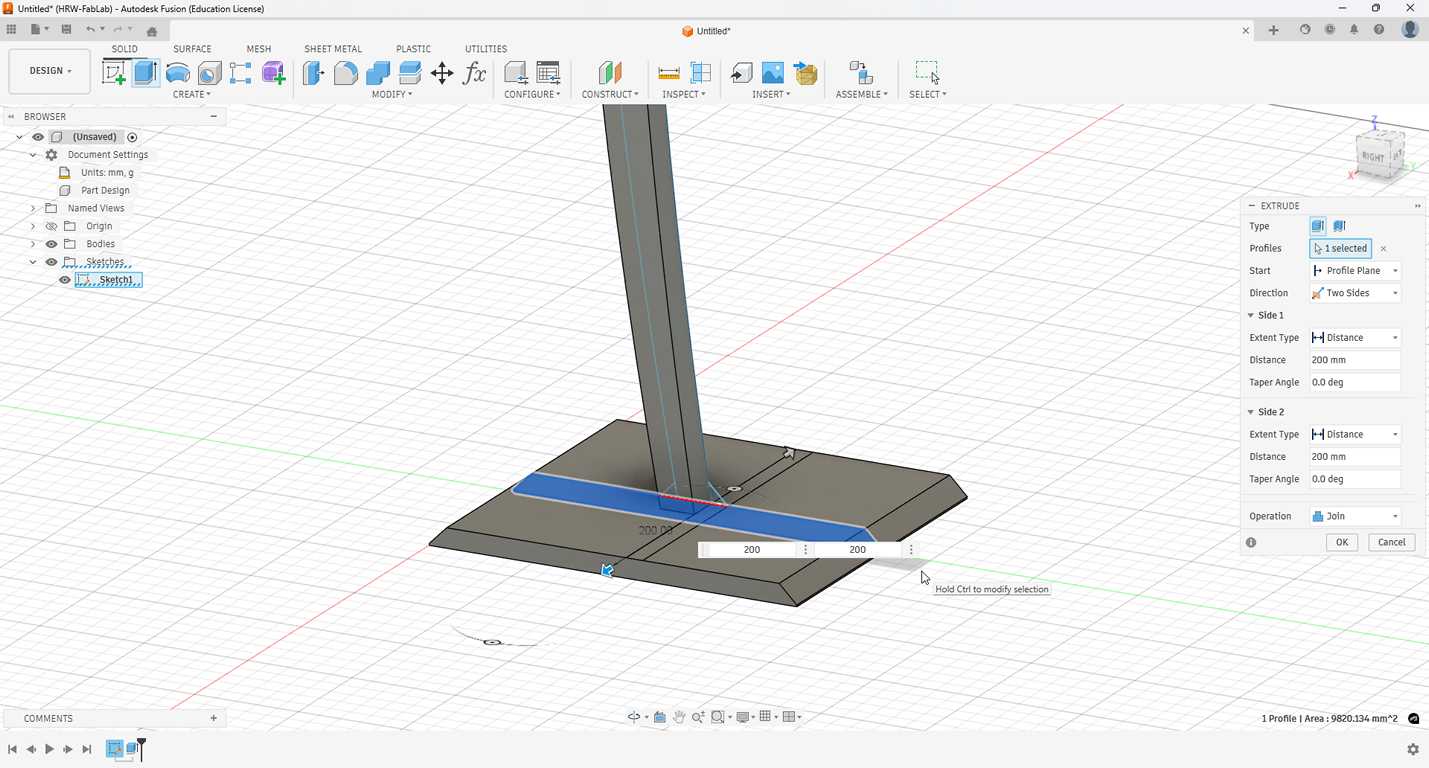The image size is (1429, 768).
Task: Switch to the Utilities tab
Action: click(486, 49)
